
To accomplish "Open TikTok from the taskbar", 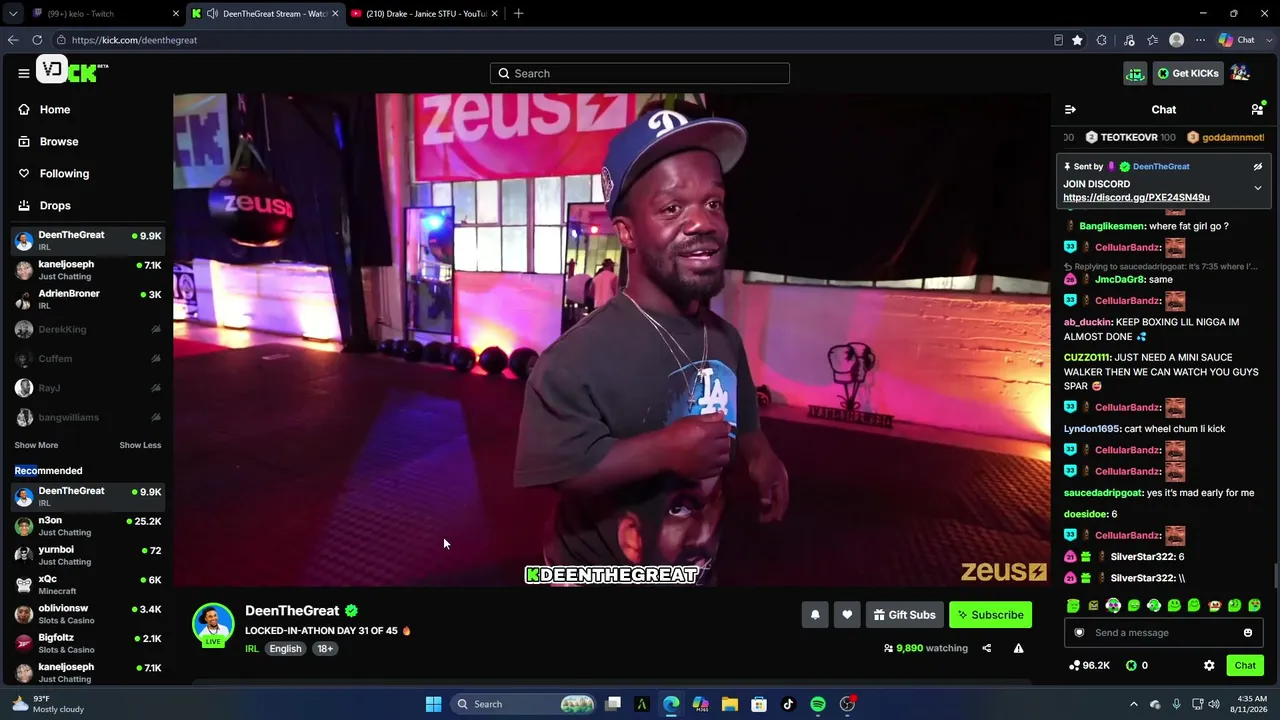I will (x=788, y=704).
